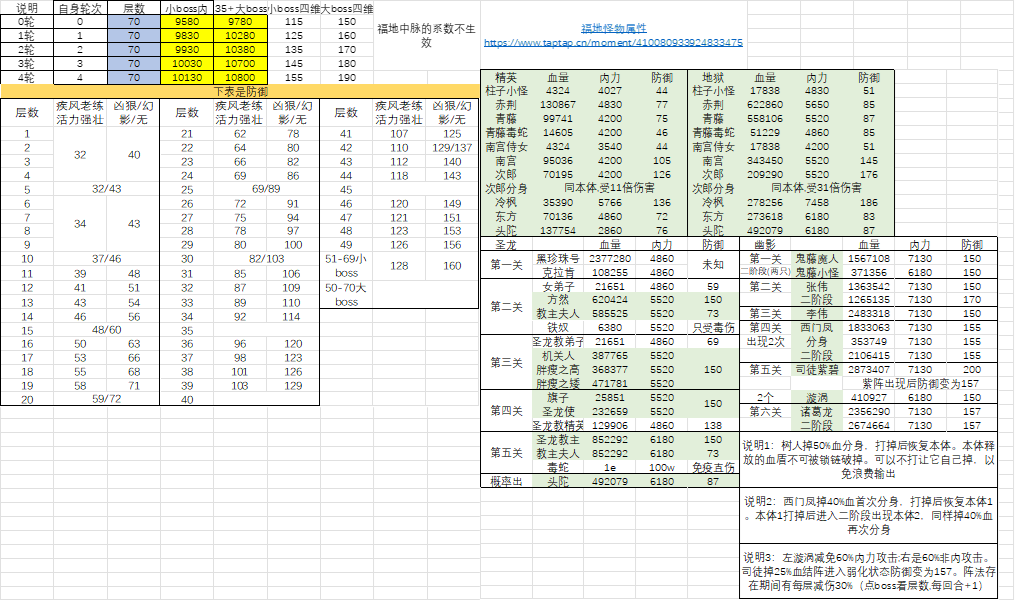Click the hell 赤荆 health value 622860
Screen dimensions: 1015x601
pos(764,105)
